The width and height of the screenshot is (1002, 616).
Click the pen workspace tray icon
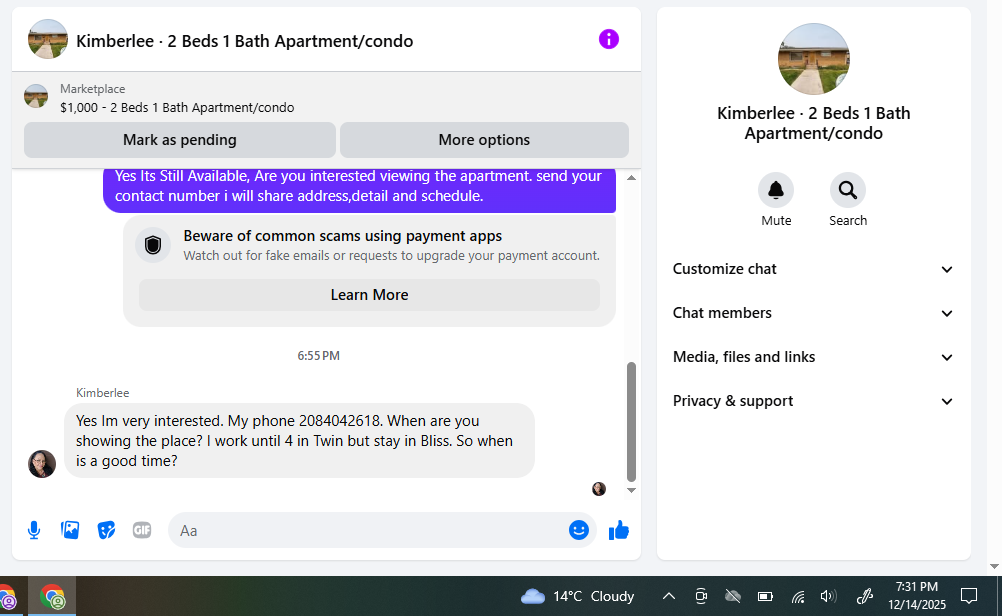tap(865, 597)
